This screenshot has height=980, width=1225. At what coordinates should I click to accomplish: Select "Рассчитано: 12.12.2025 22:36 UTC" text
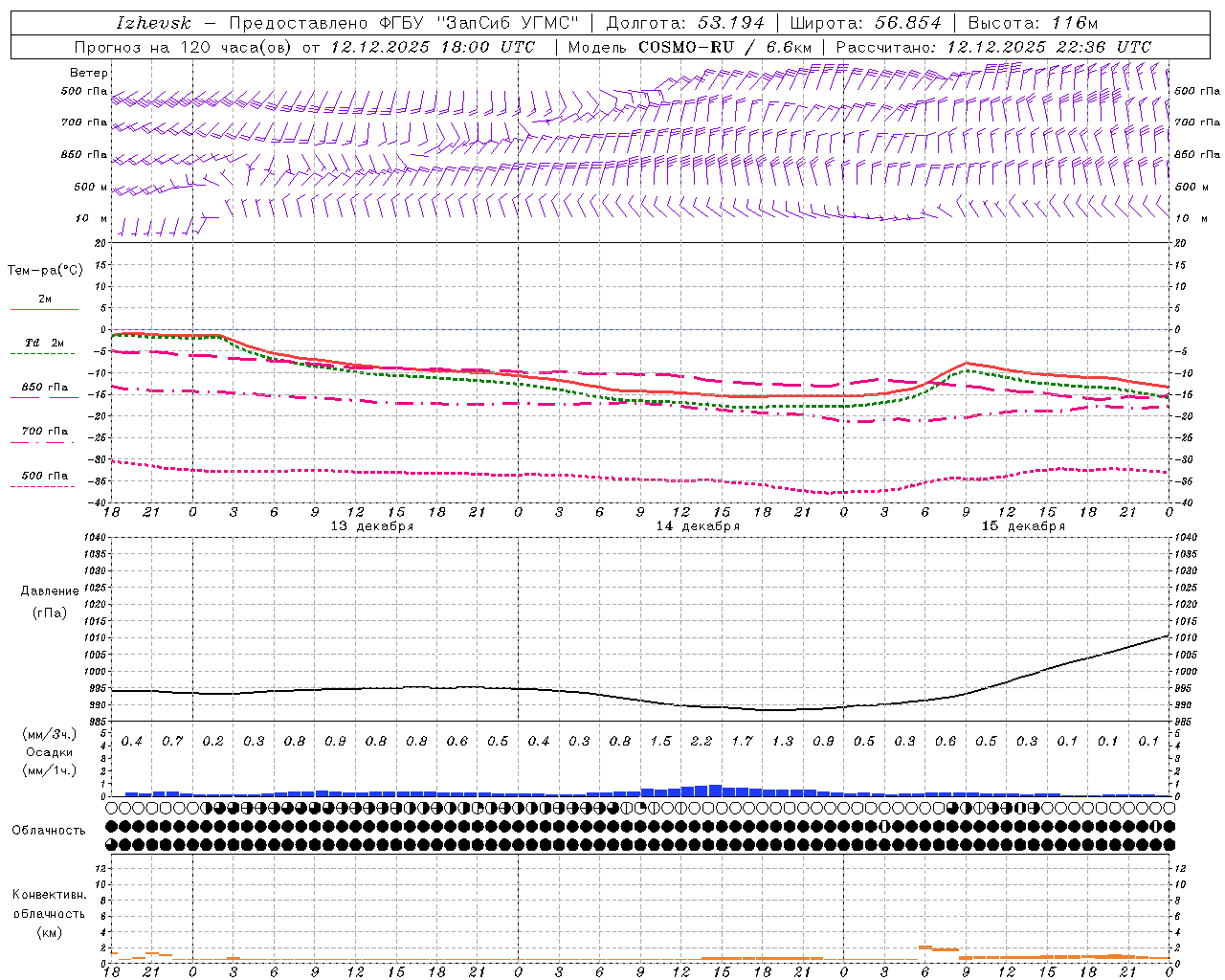pos(993,47)
